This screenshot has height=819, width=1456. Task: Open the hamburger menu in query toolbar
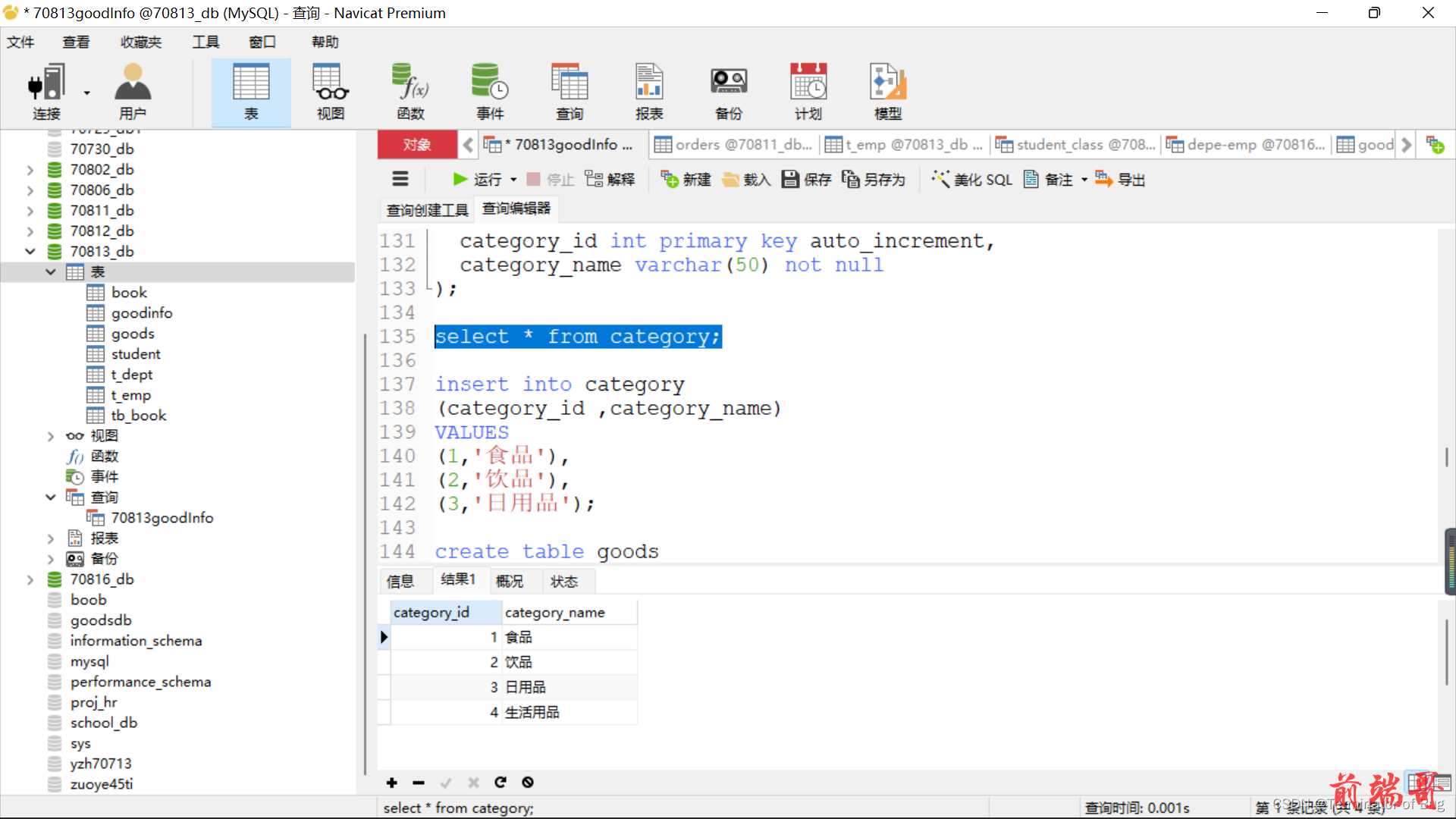400,179
